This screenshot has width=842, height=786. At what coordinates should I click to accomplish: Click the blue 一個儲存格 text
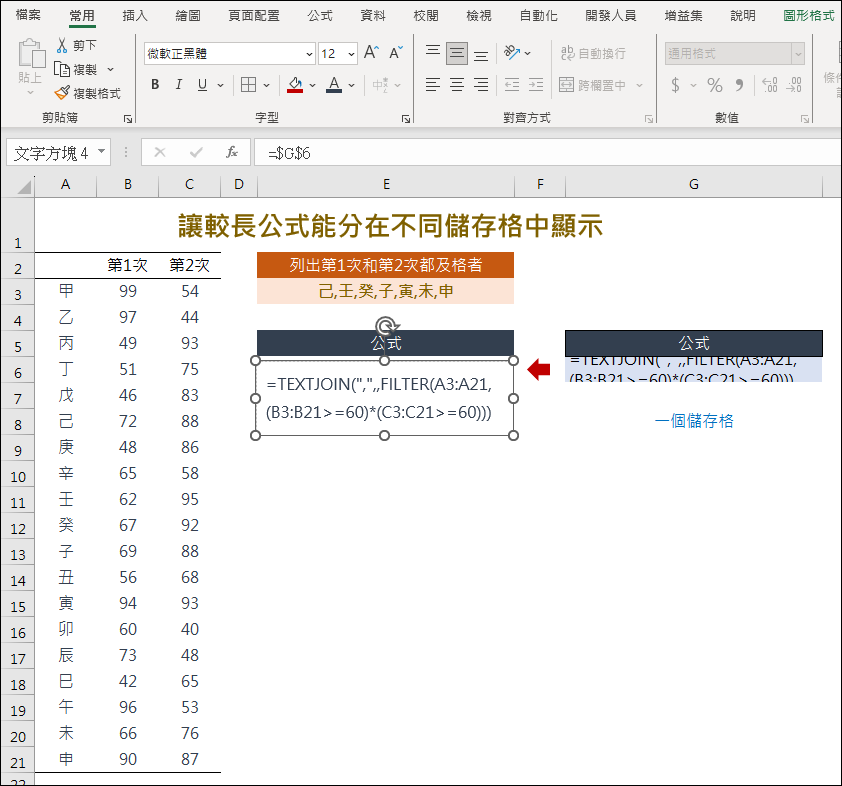(694, 420)
